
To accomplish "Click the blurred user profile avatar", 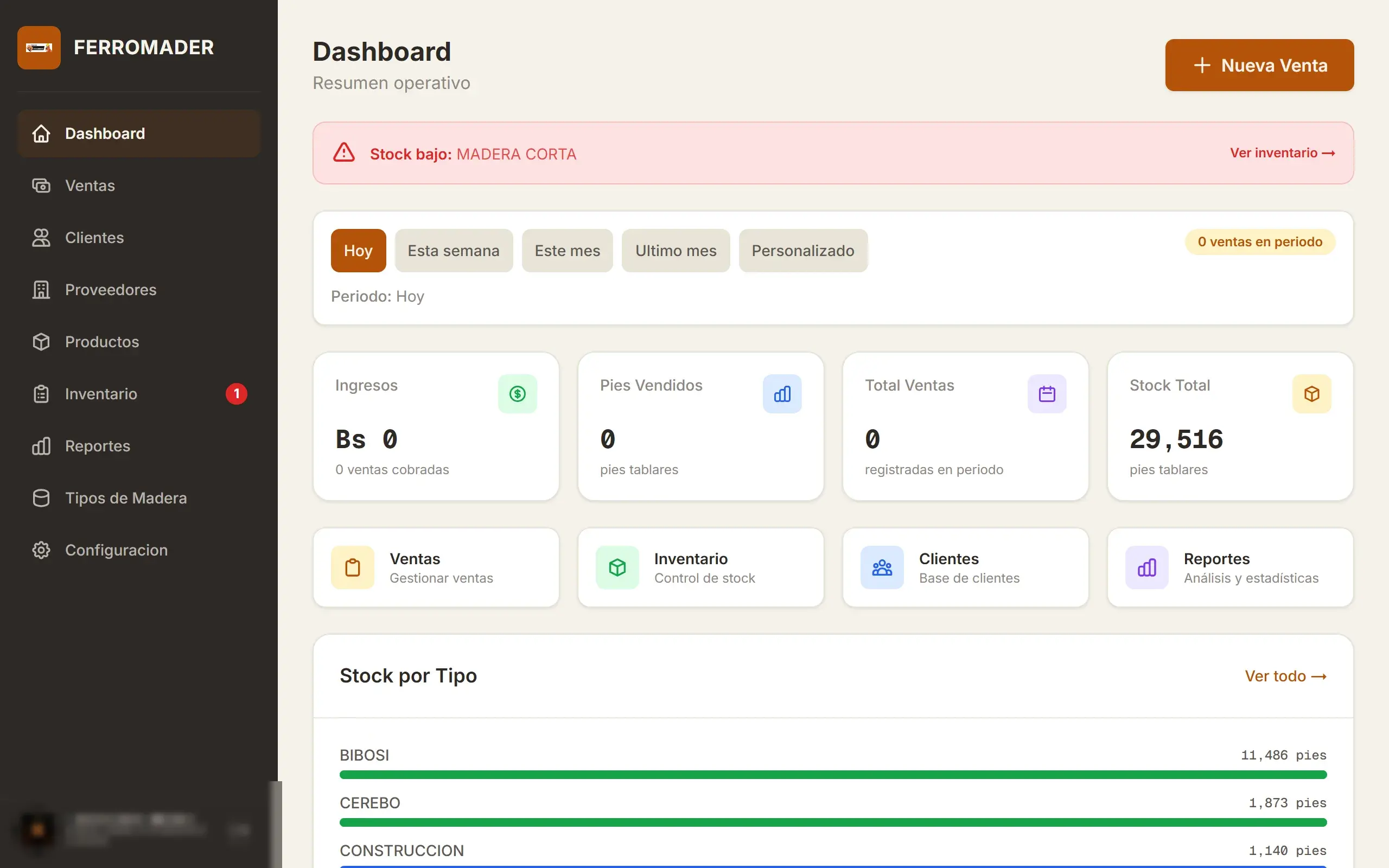I will (38, 830).
